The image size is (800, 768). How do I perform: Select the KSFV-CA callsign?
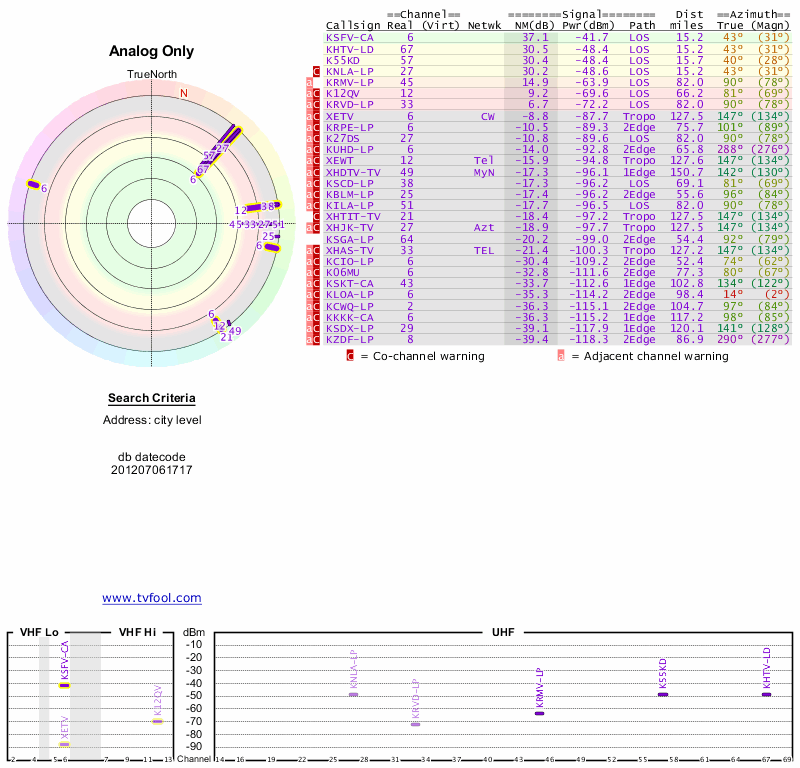click(349, 38)
